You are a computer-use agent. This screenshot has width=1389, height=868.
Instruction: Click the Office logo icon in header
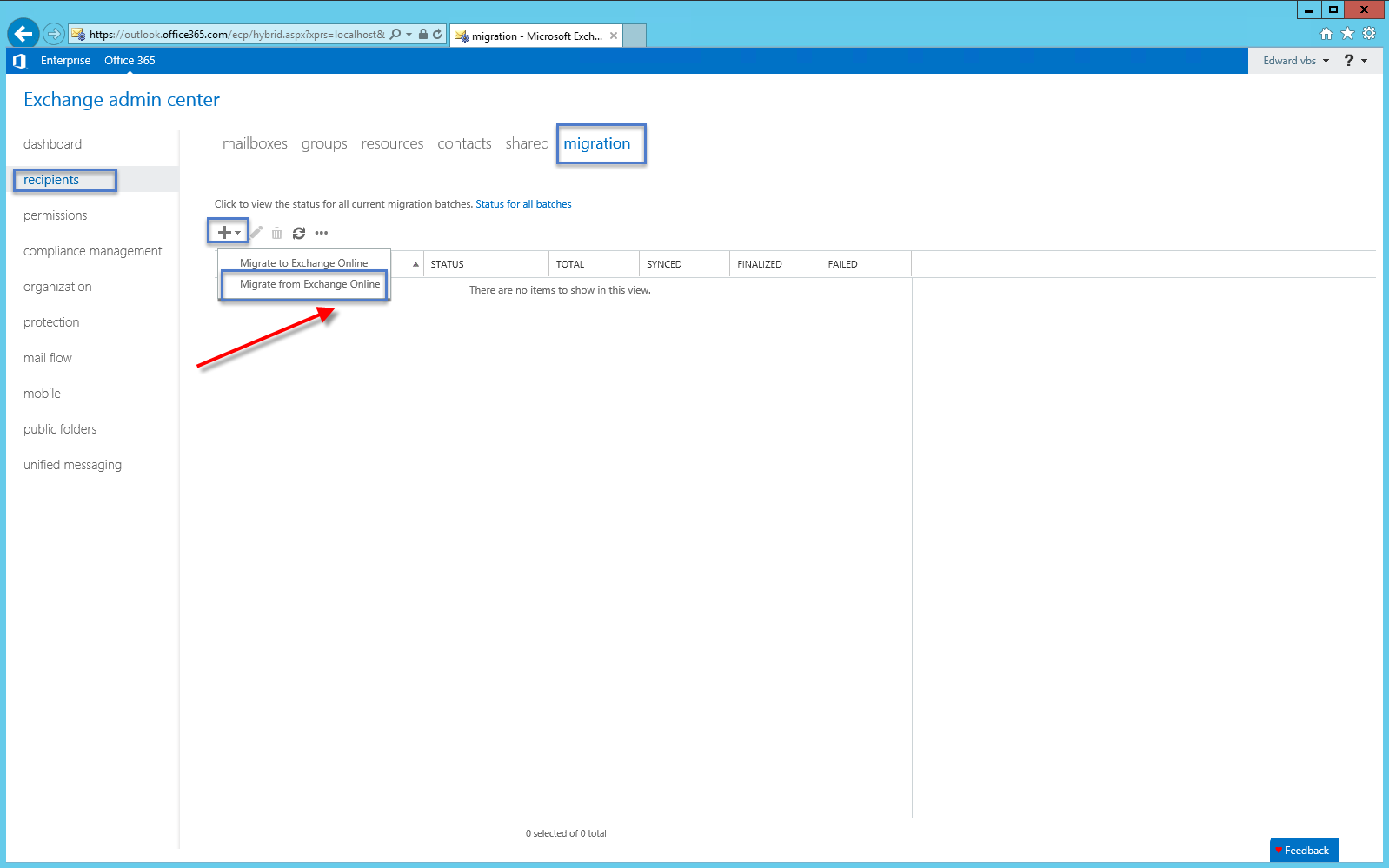coord(19,61)
